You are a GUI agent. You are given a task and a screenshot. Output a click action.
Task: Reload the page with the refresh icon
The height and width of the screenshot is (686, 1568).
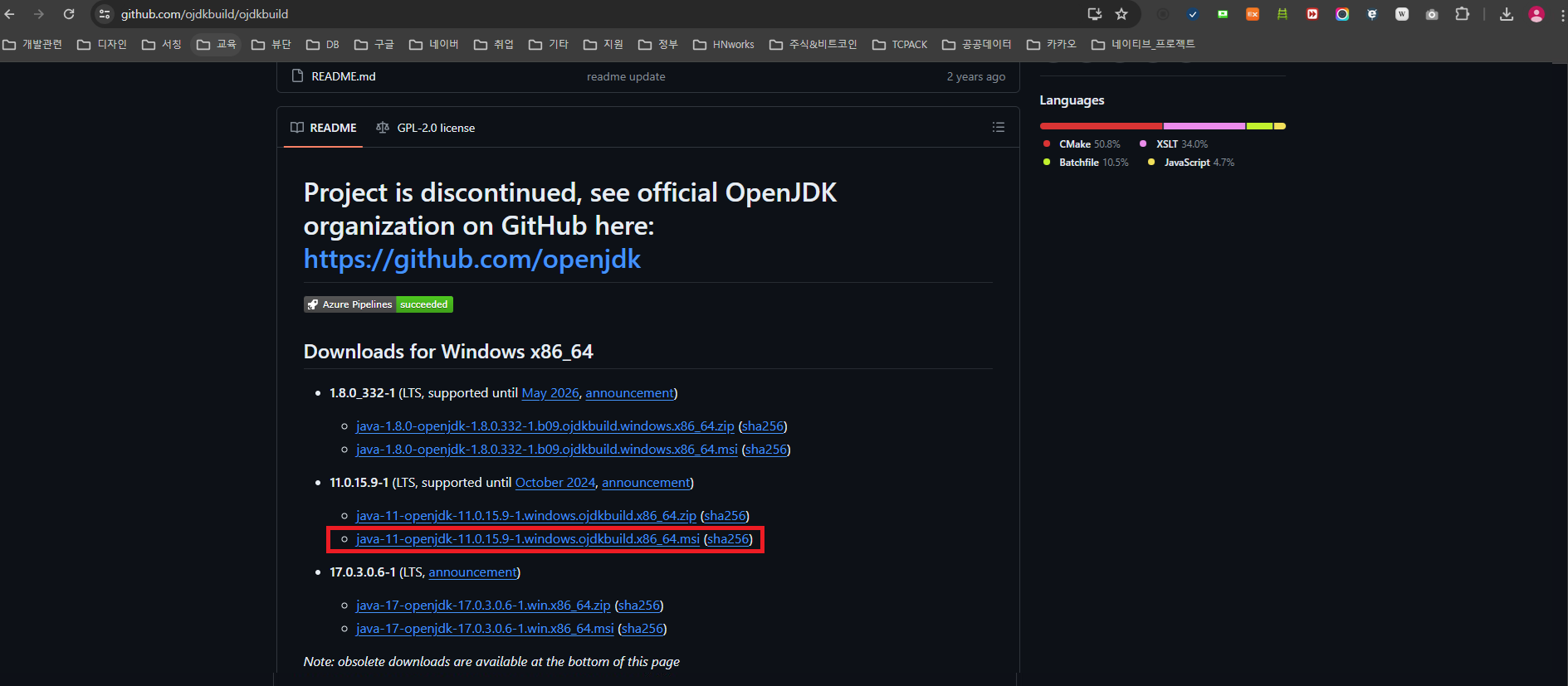pyautogui.click(x=69, y=14)
